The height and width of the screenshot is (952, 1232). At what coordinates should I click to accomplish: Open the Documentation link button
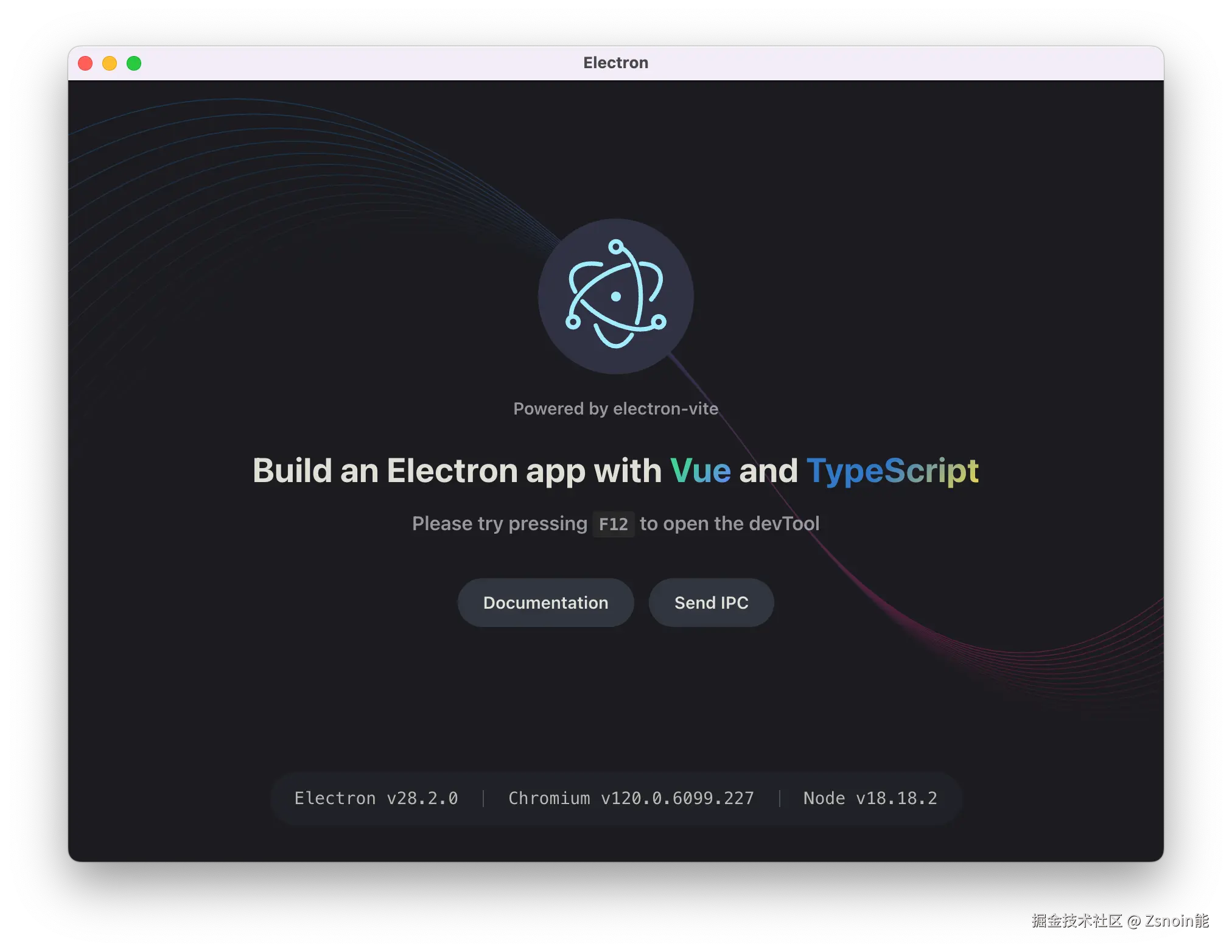pos(545,603)
